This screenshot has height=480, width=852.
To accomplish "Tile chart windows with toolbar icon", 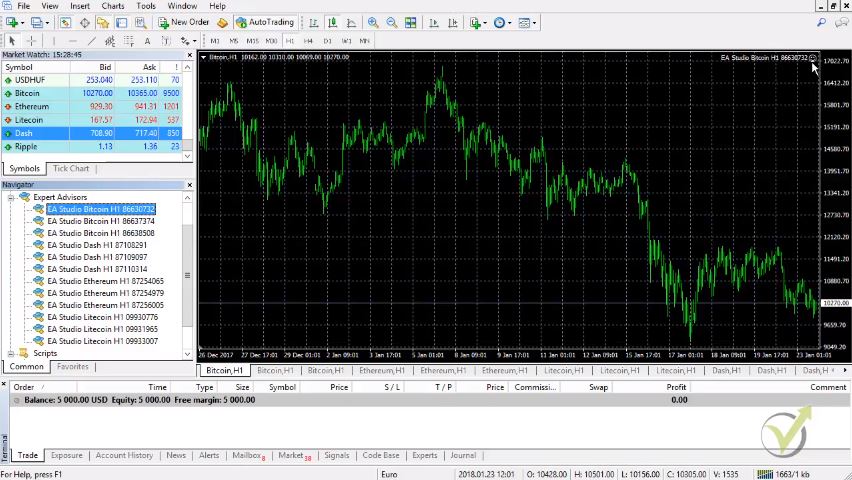I will pyautogui.click(x=411, y=23).
